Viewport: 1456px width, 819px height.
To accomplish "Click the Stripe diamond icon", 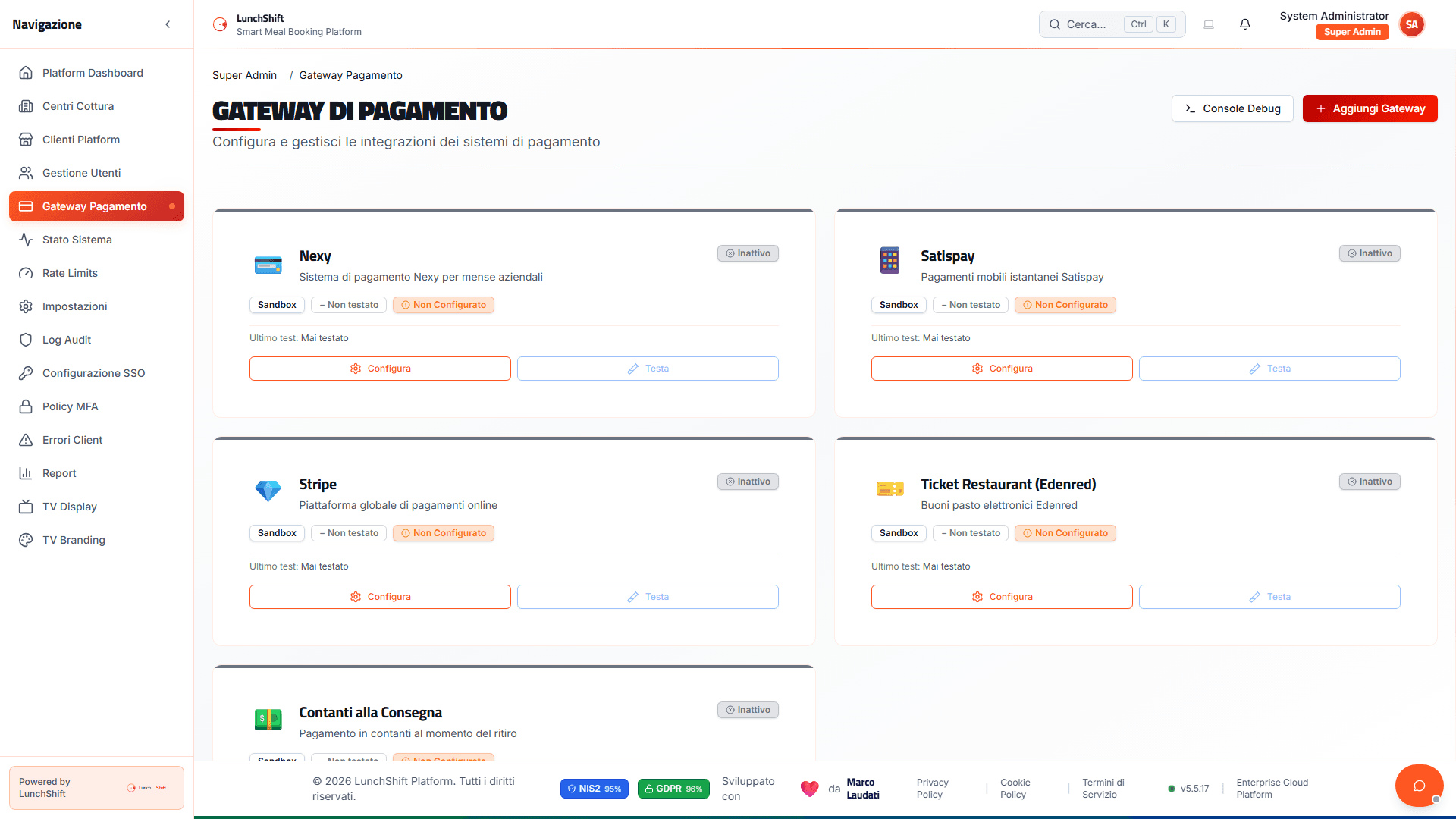I will [x=268, y=491].
